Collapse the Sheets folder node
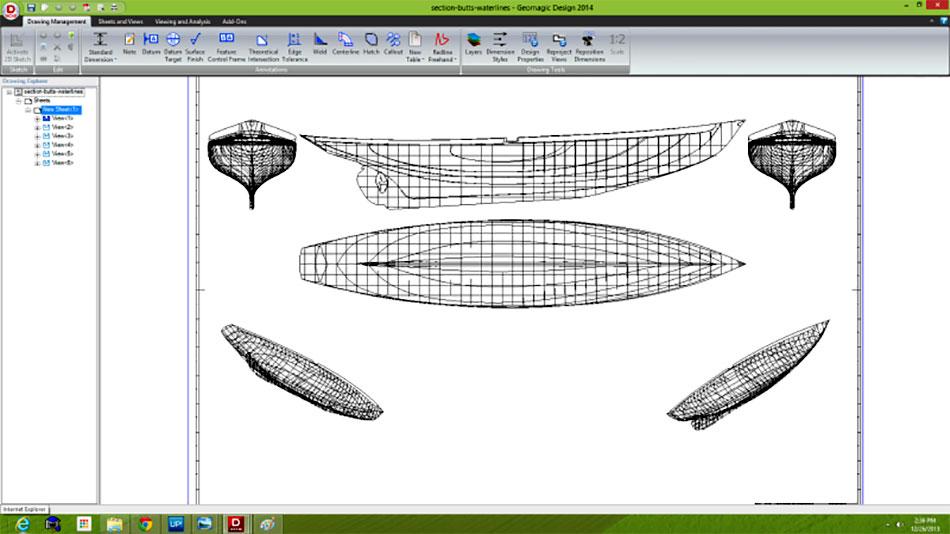The height and width of the screenshot is (534, 950). click(18, 101)
